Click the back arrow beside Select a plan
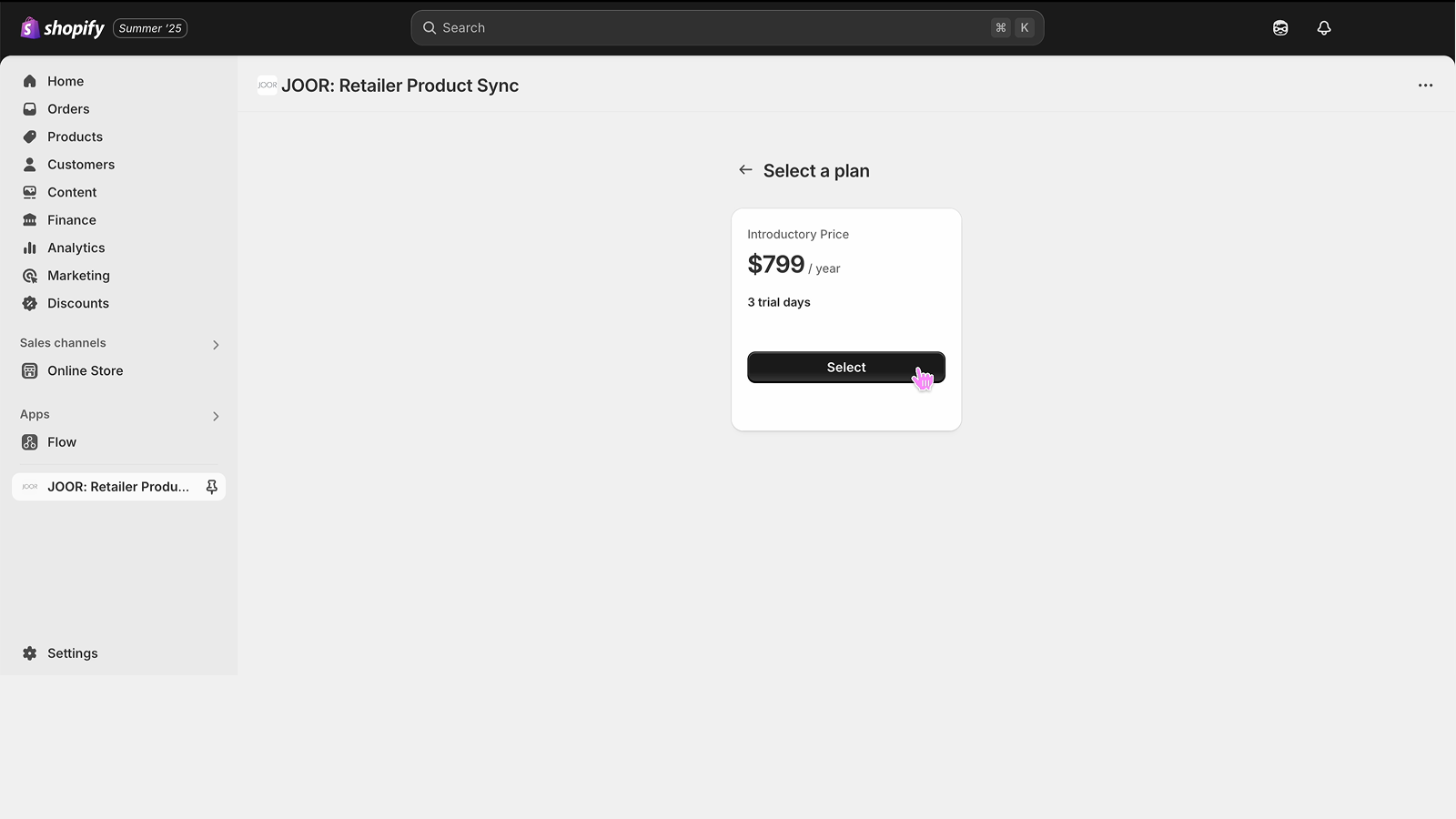 point(745,170)
